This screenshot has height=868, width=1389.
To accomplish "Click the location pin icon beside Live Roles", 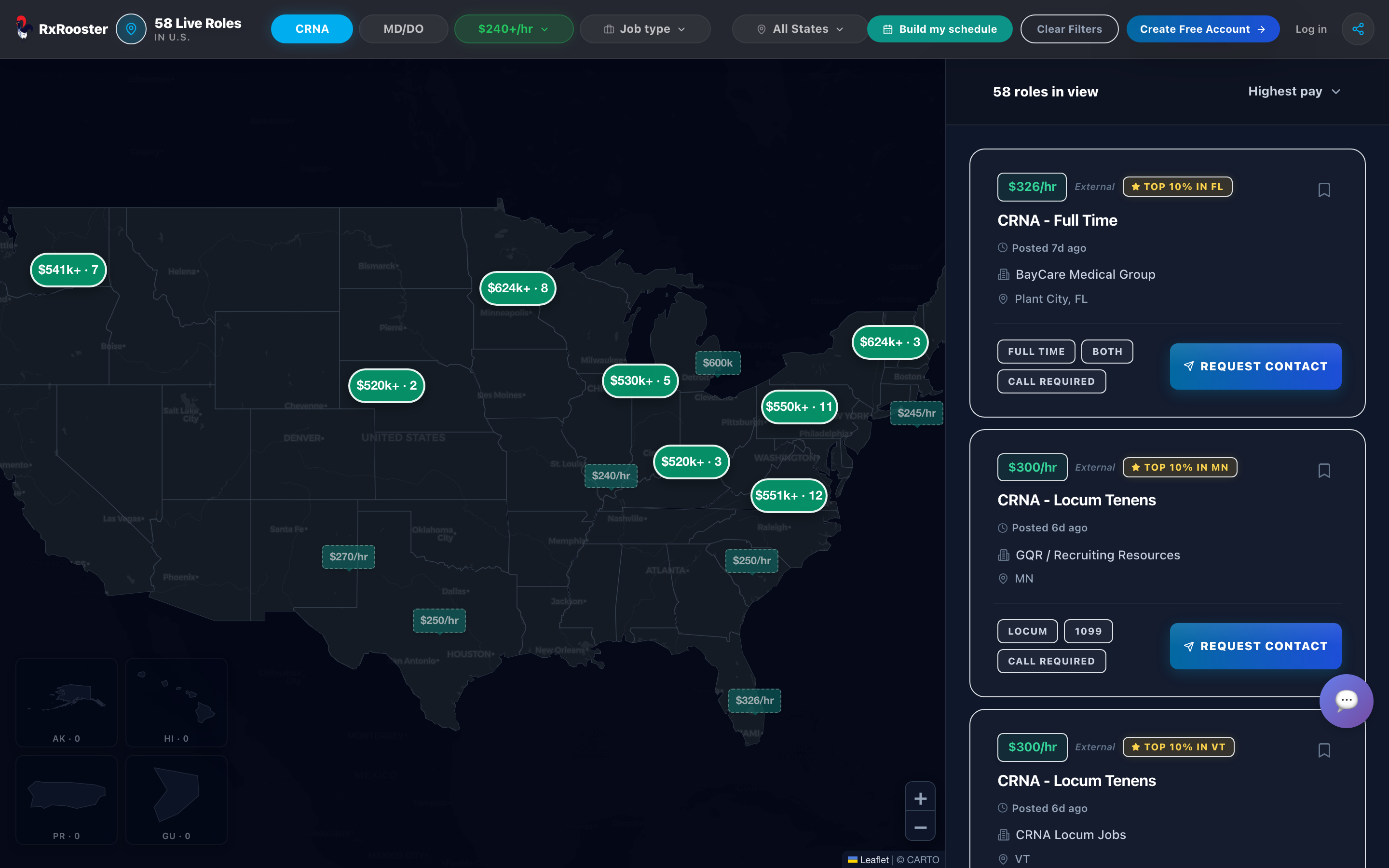I will click(132, 29).
